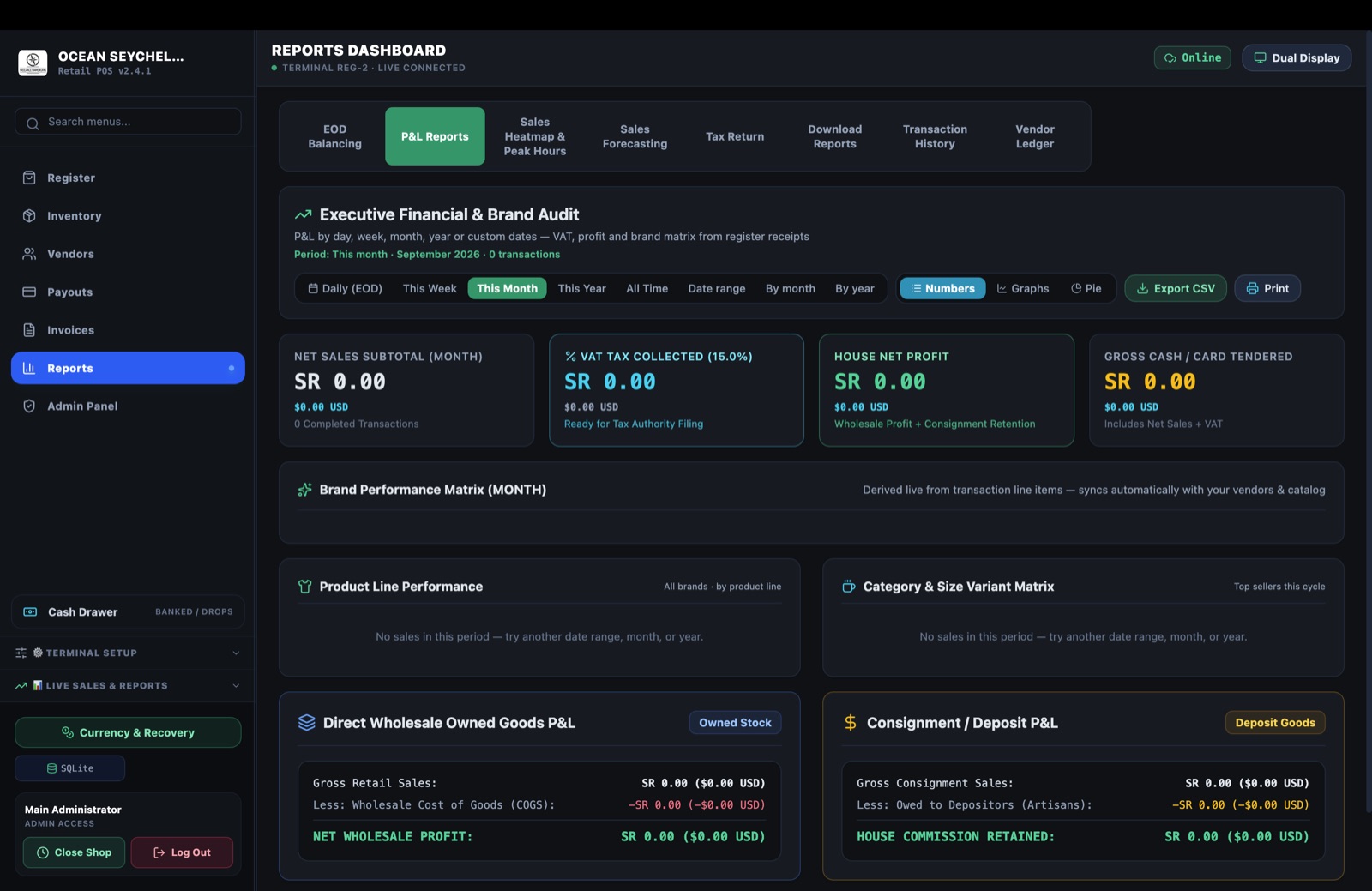Click the calendar icon beside Daily (EOD)
This screenshot has width=1372, height=891.
click(x=313, y=288)
